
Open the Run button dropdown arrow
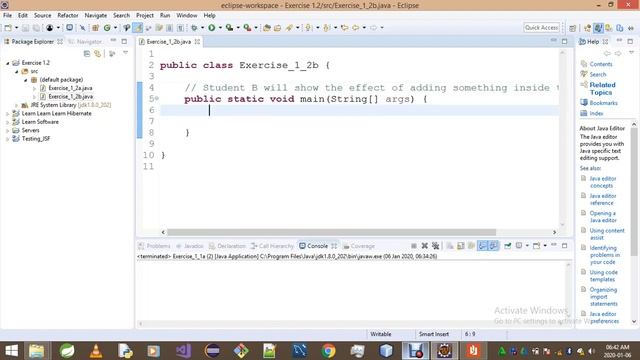click(x=220, y=28)
